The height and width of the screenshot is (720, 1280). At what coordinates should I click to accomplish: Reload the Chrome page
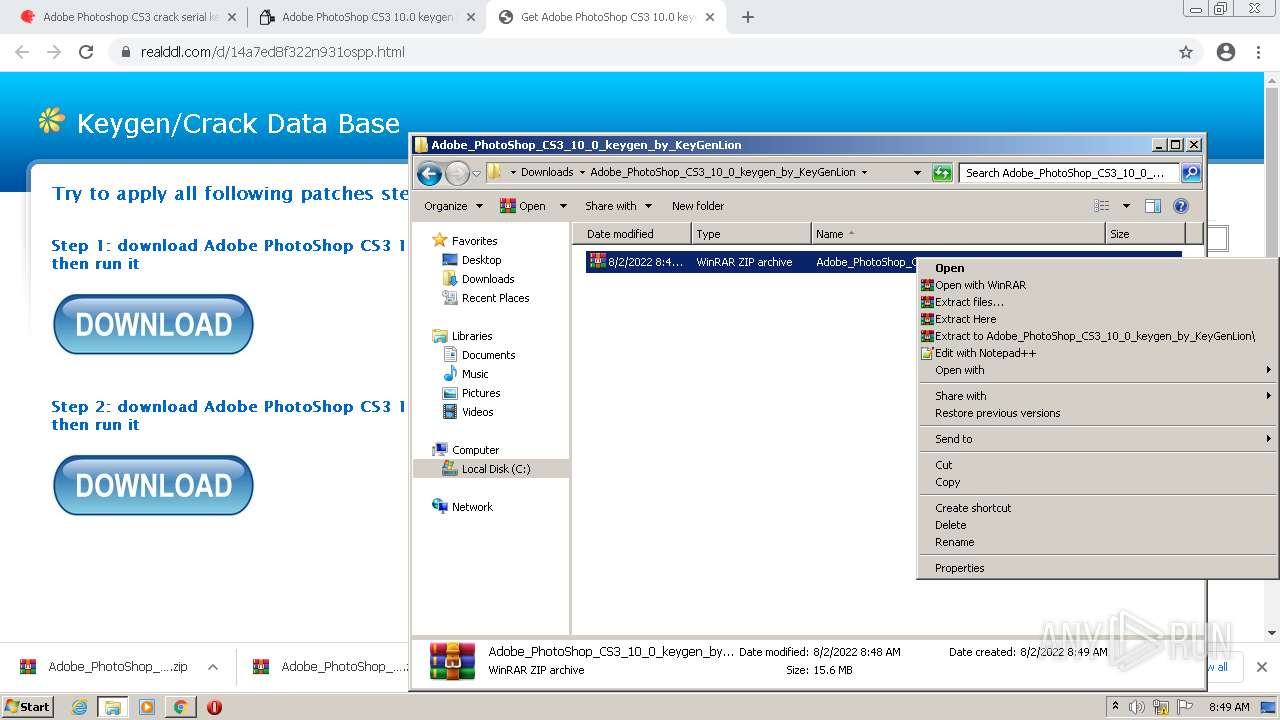(x=86, y=52)
